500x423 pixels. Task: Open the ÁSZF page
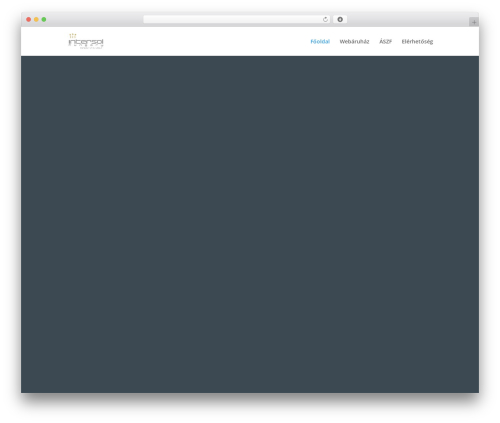(385, 41)
